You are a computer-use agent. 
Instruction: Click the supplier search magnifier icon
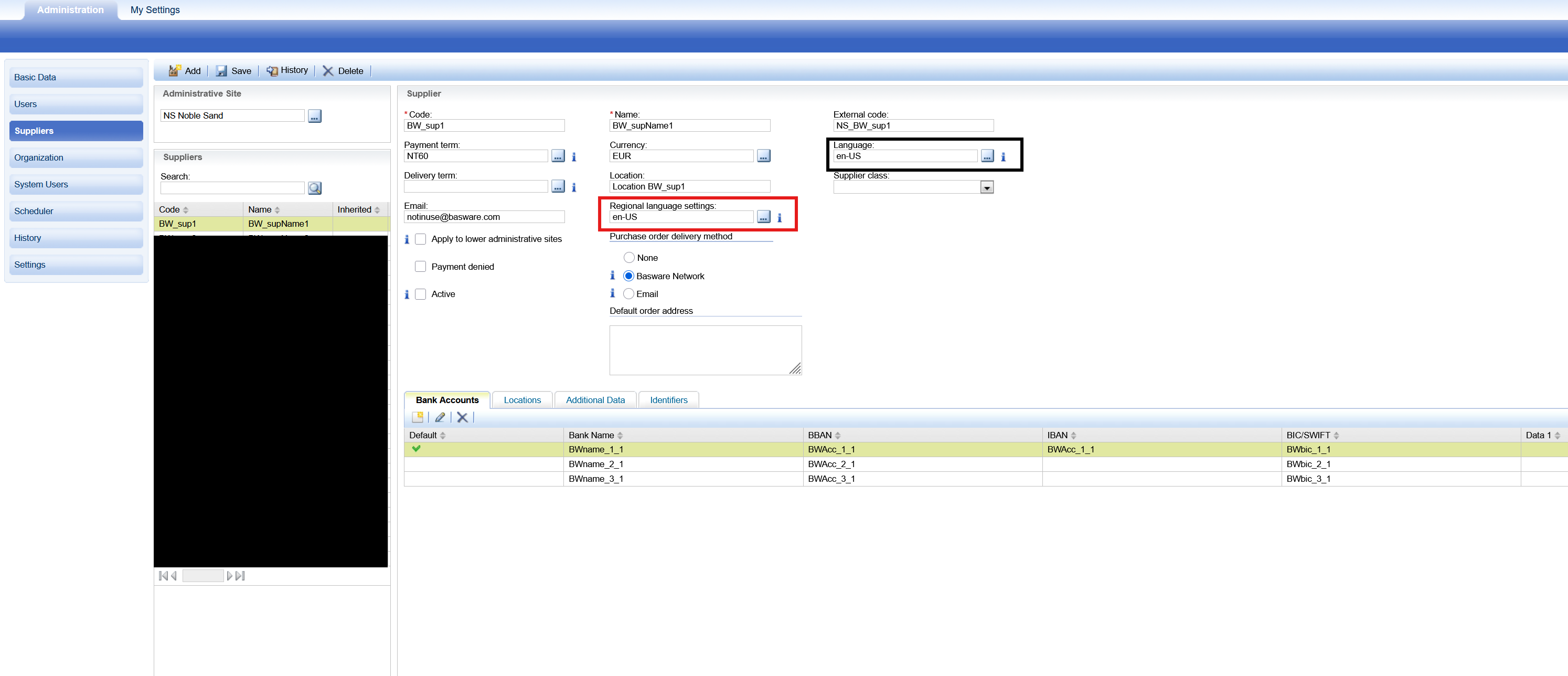pyautogui.click(x=314, y=188)
